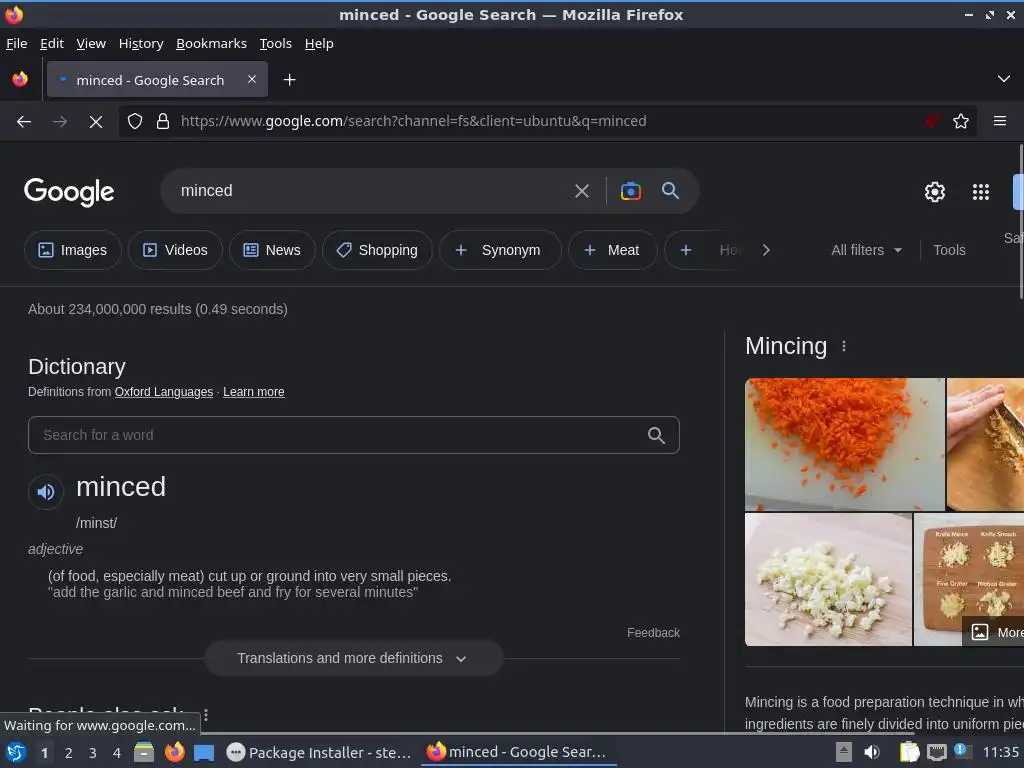1024x768 pixels.
Task: Add Meat to the search
Action: 612,250
